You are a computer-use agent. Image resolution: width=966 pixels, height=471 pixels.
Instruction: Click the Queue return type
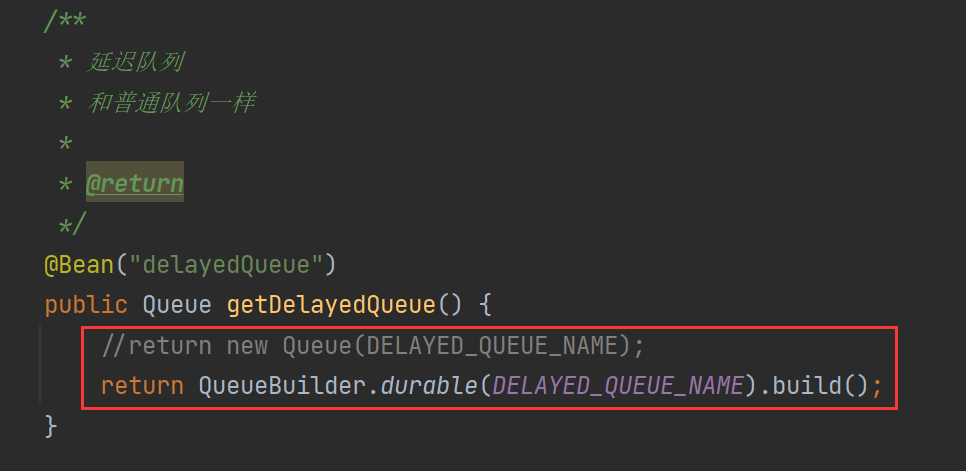coord(177,305)
